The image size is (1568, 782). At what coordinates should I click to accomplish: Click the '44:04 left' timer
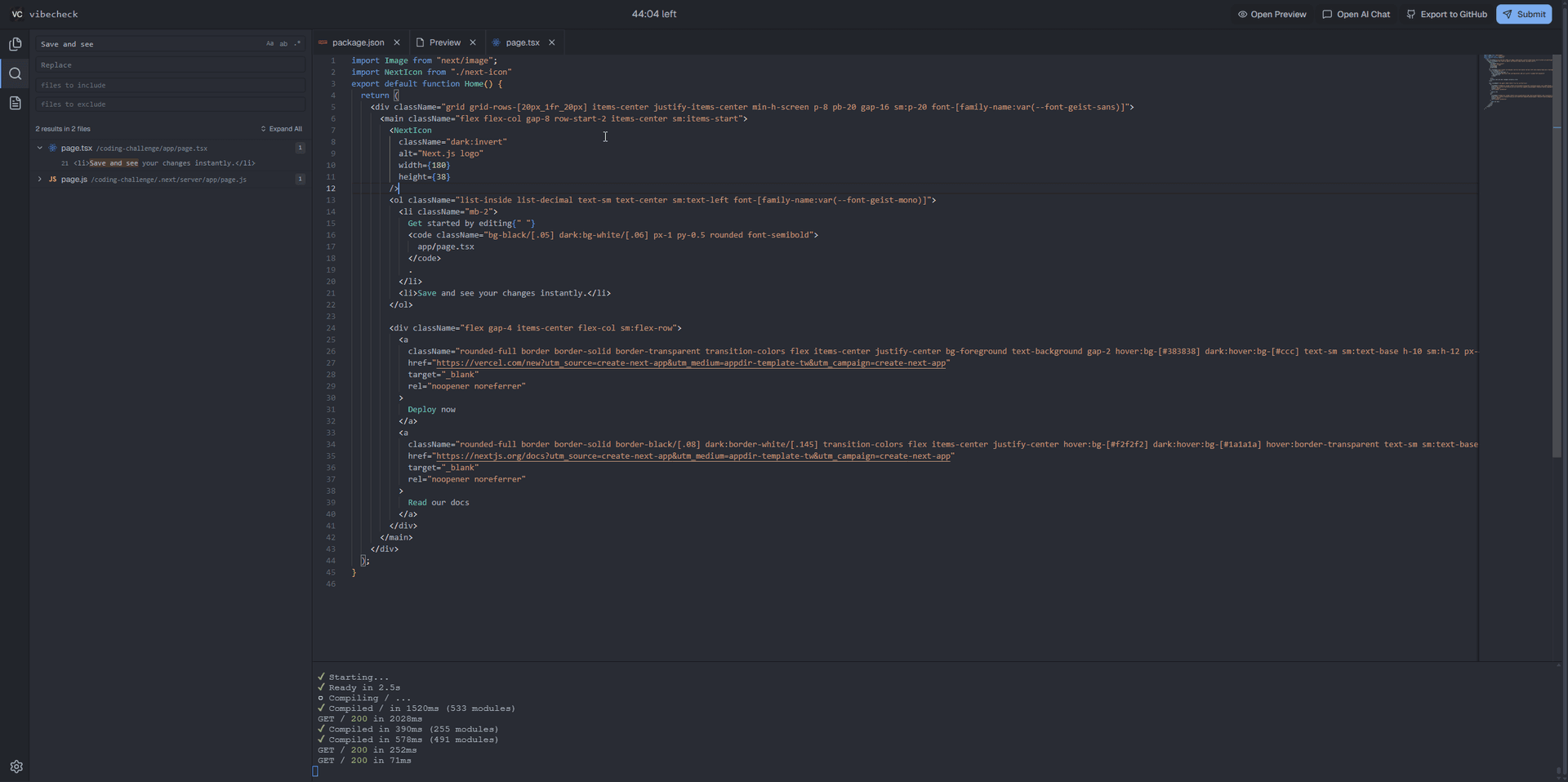pyautogui.click(x=654, y=14)
